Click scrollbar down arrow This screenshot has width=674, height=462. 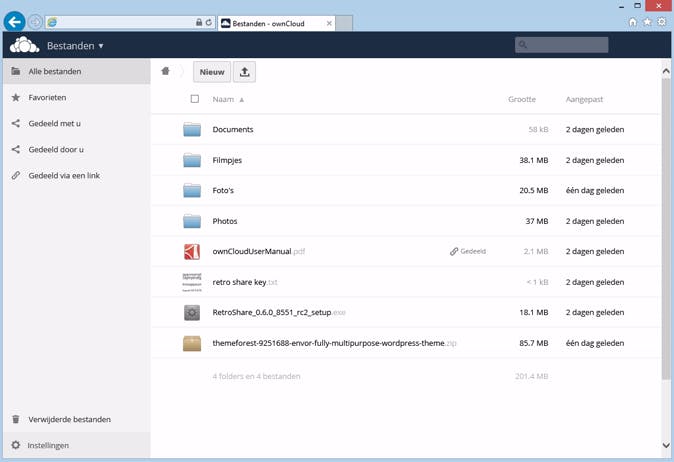tap(666, 446)
